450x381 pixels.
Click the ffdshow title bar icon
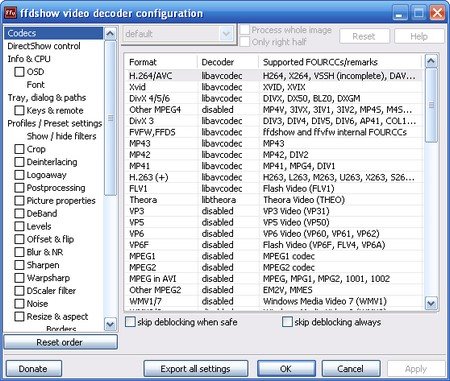10,13
